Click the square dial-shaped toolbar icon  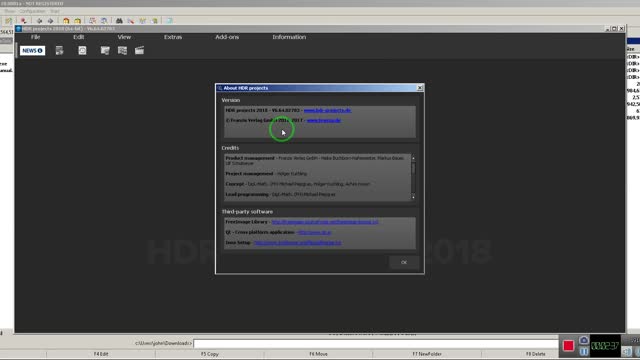click(x=82, y=51)
